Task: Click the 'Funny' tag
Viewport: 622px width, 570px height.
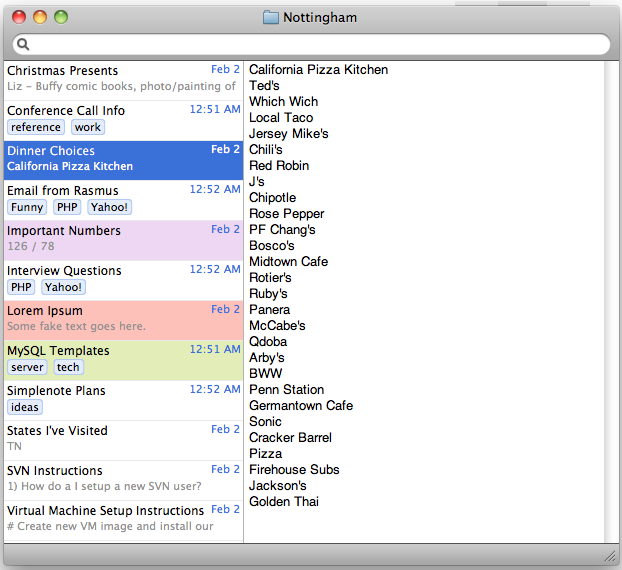Action: pos(27,207)
